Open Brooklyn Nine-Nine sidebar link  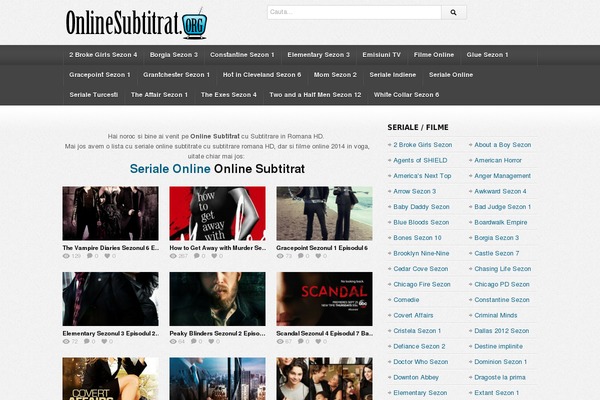pos(421,253)
